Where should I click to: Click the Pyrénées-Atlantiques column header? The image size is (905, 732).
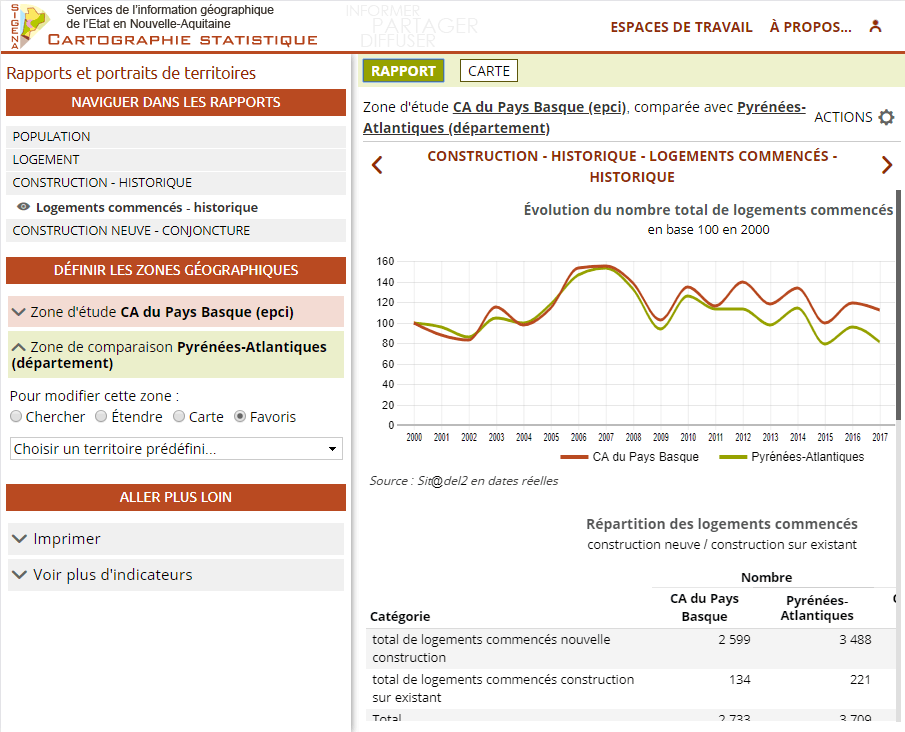817,608
